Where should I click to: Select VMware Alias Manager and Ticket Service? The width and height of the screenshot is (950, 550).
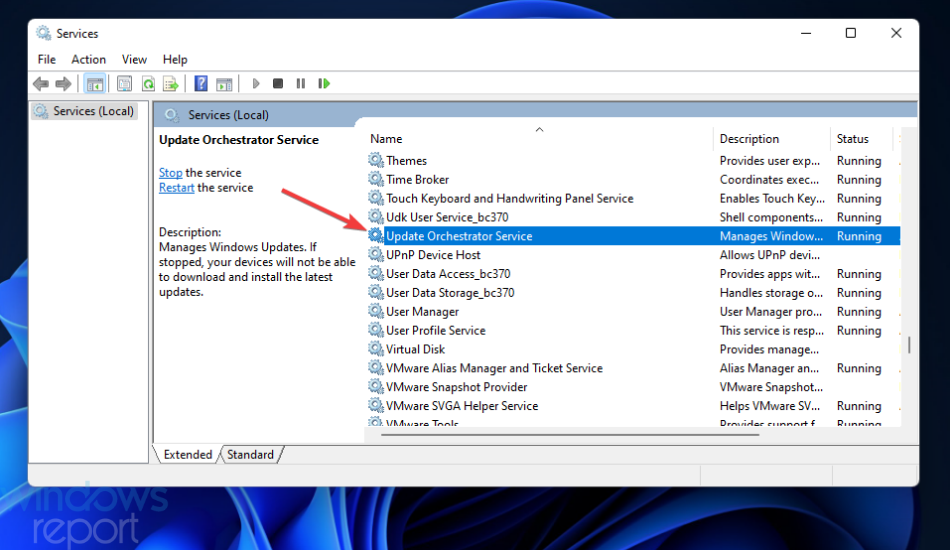633,368
